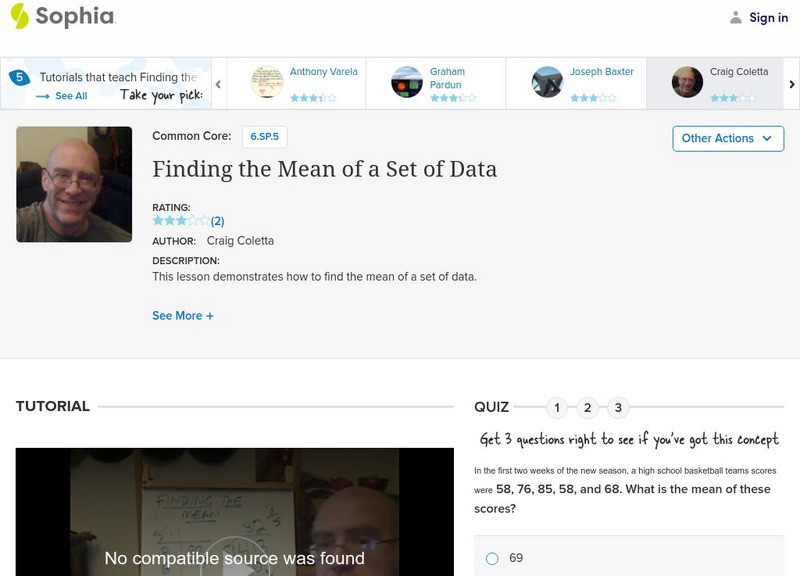Click the Sign in user icon
This screenshot has height=576, width=800.
click(x=736, y=17)
